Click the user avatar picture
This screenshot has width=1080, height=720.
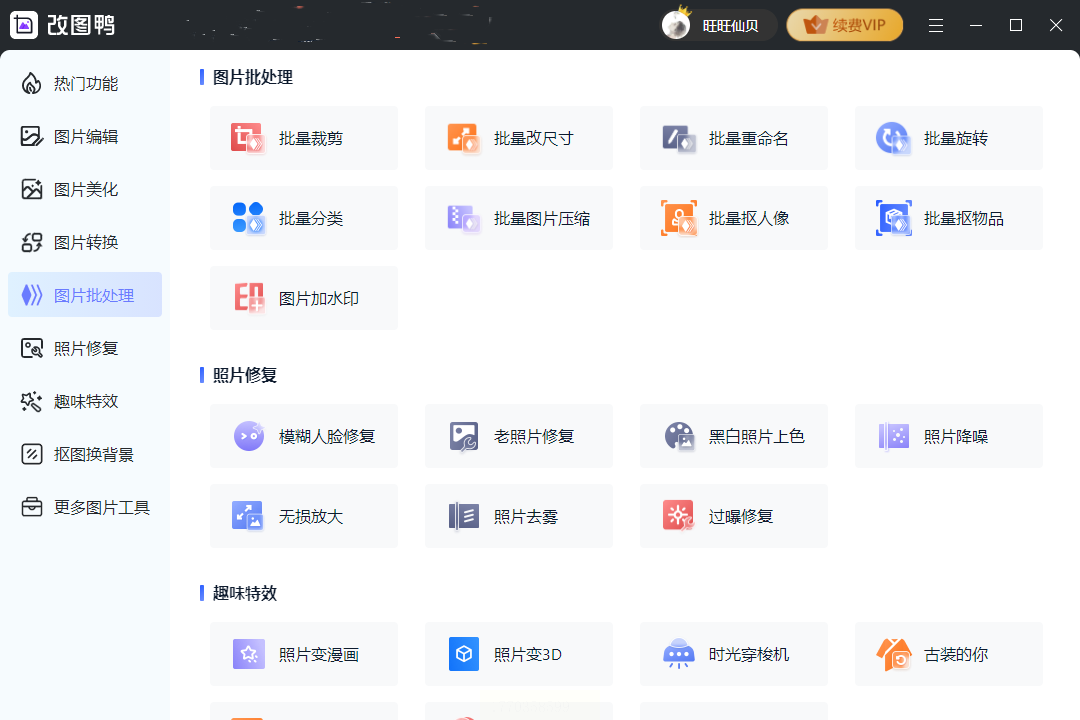coord(676,25)
